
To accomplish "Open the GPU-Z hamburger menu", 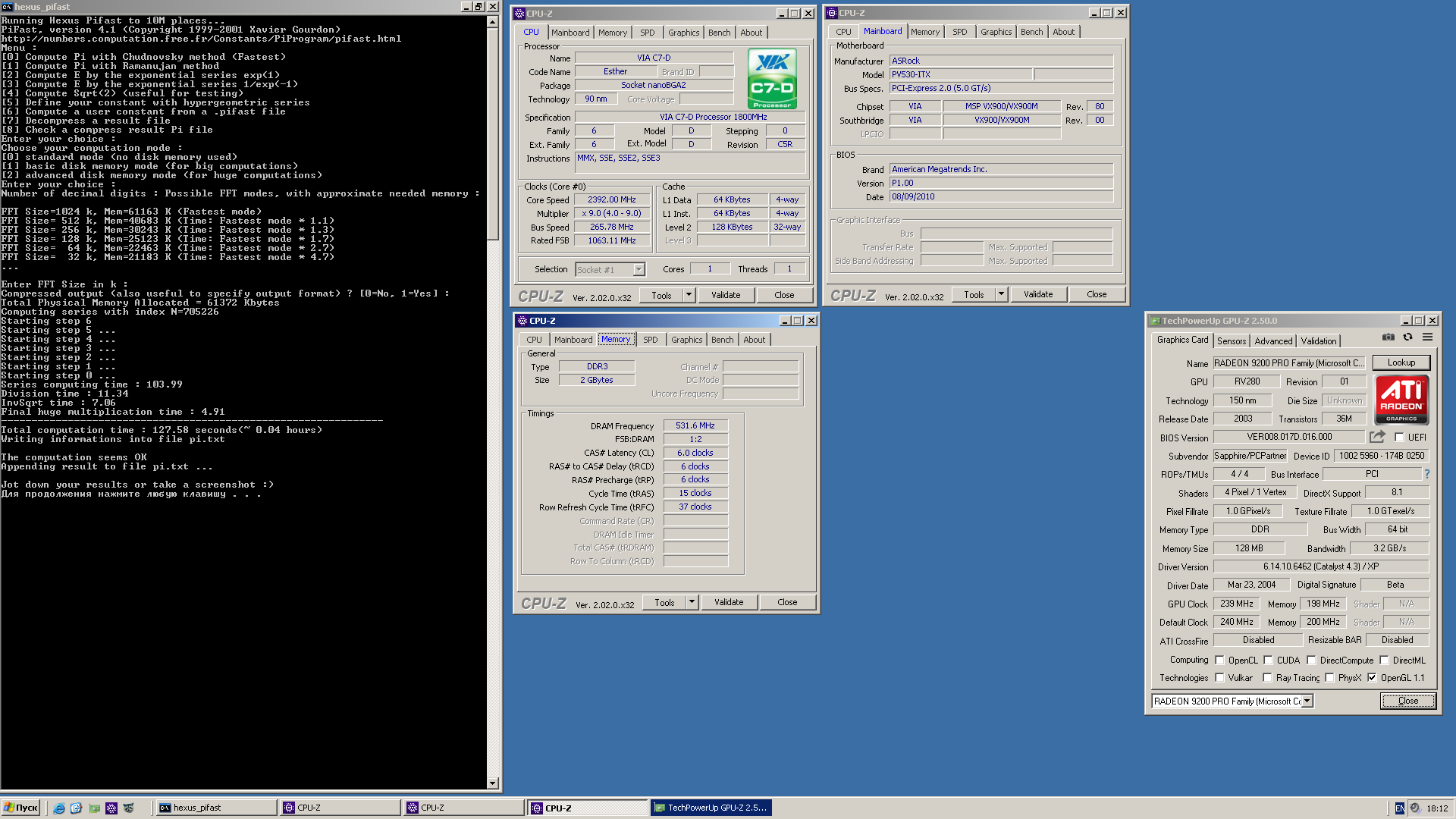I will tap(1427, 337).
